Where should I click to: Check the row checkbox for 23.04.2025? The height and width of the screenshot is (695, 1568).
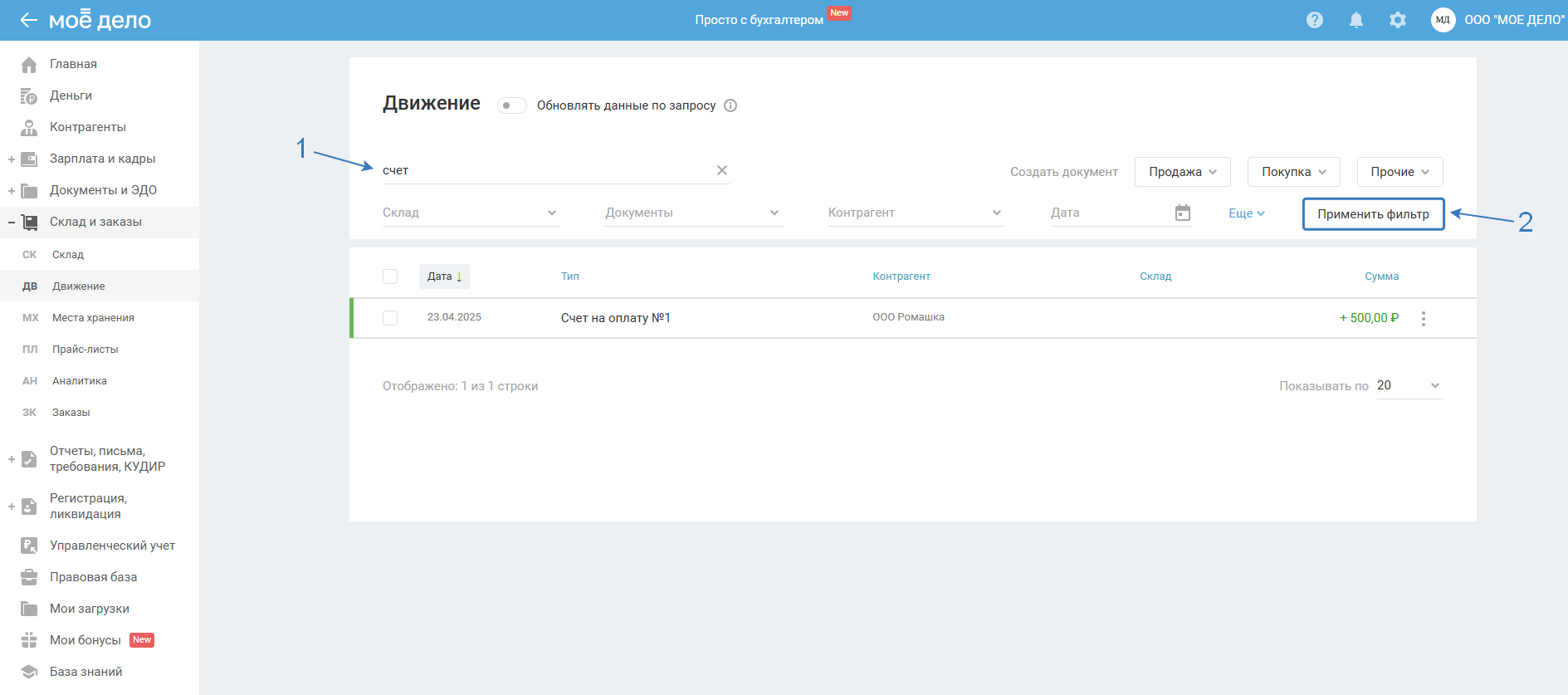tap(390, 318)
